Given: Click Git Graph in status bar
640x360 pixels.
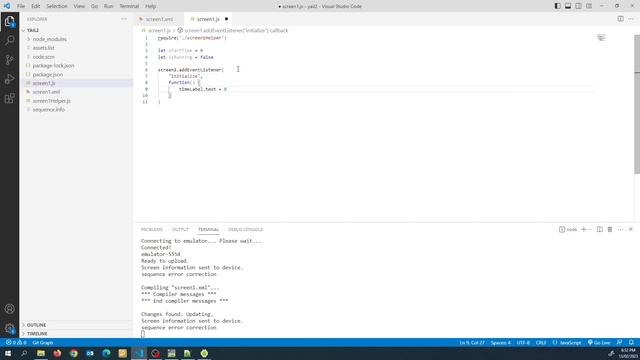Looking at the screenshot, I should tap(43, 342).
